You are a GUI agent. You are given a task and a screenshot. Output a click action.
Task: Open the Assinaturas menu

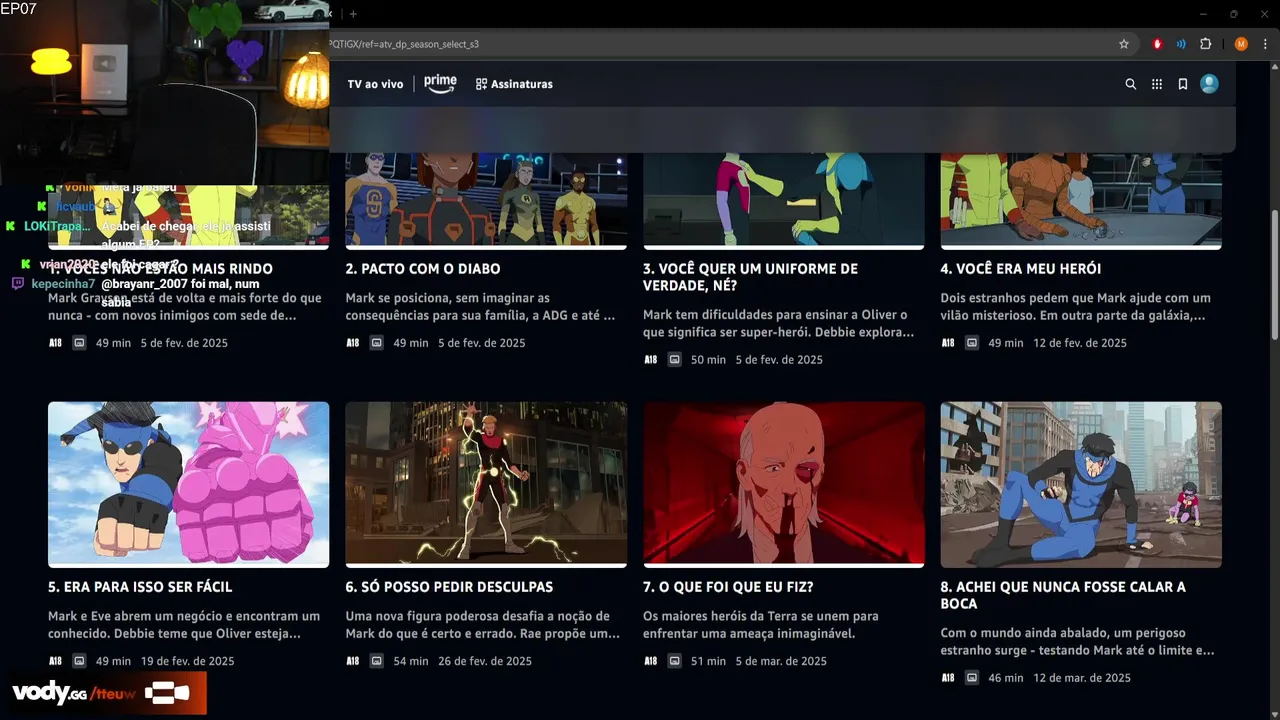[514, 84]
